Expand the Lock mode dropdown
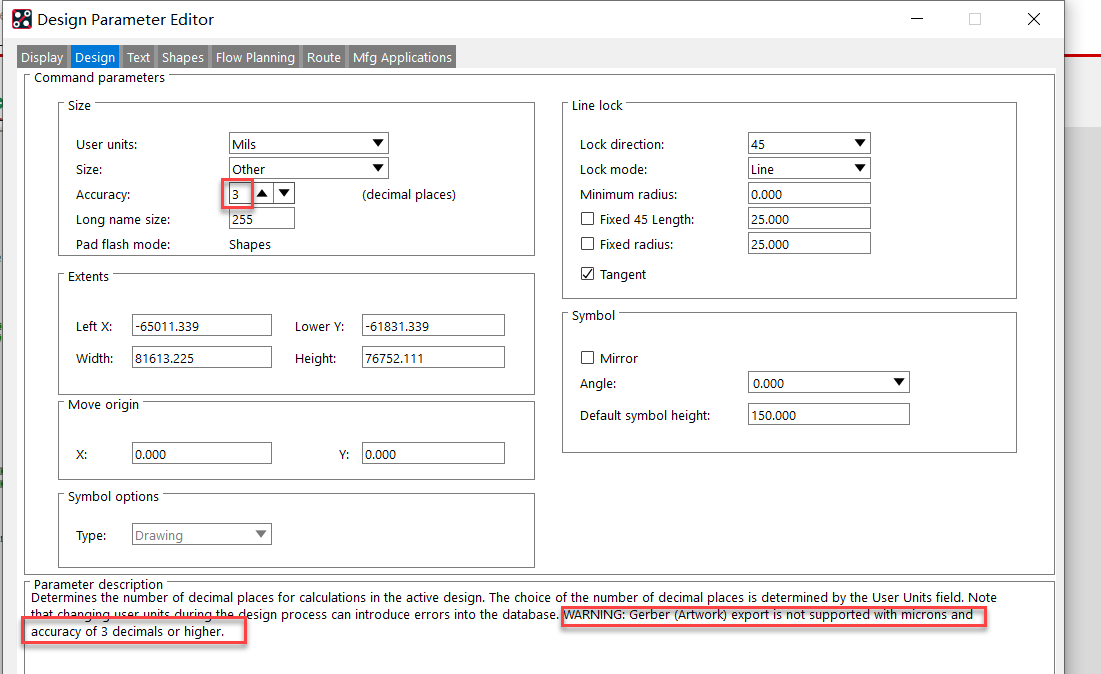Screen dimensions: 1101x674 pos(808,169)
